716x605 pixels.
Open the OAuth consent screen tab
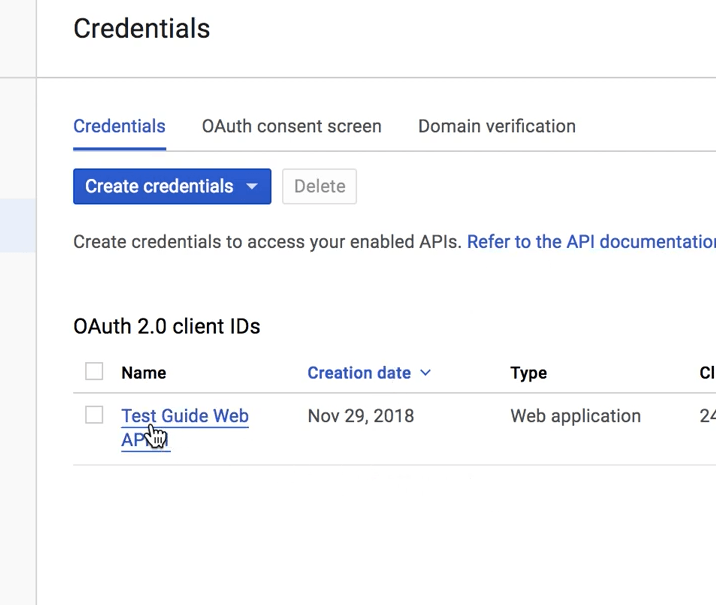292,126
